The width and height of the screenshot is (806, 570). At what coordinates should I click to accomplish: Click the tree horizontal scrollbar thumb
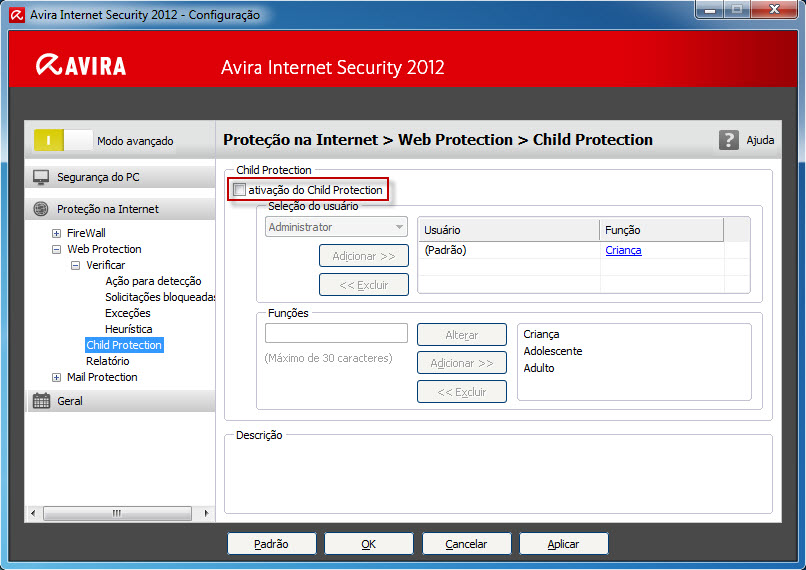tap(117, 513)
